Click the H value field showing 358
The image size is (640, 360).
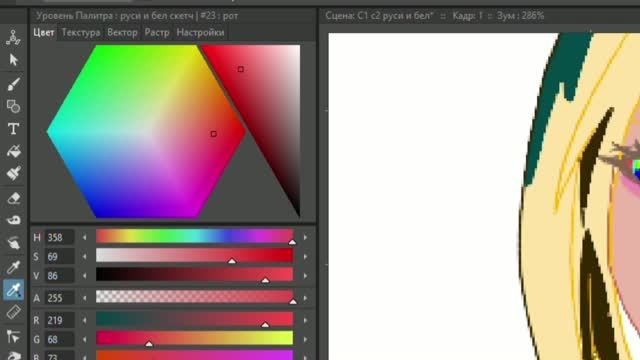coord(59,237)
